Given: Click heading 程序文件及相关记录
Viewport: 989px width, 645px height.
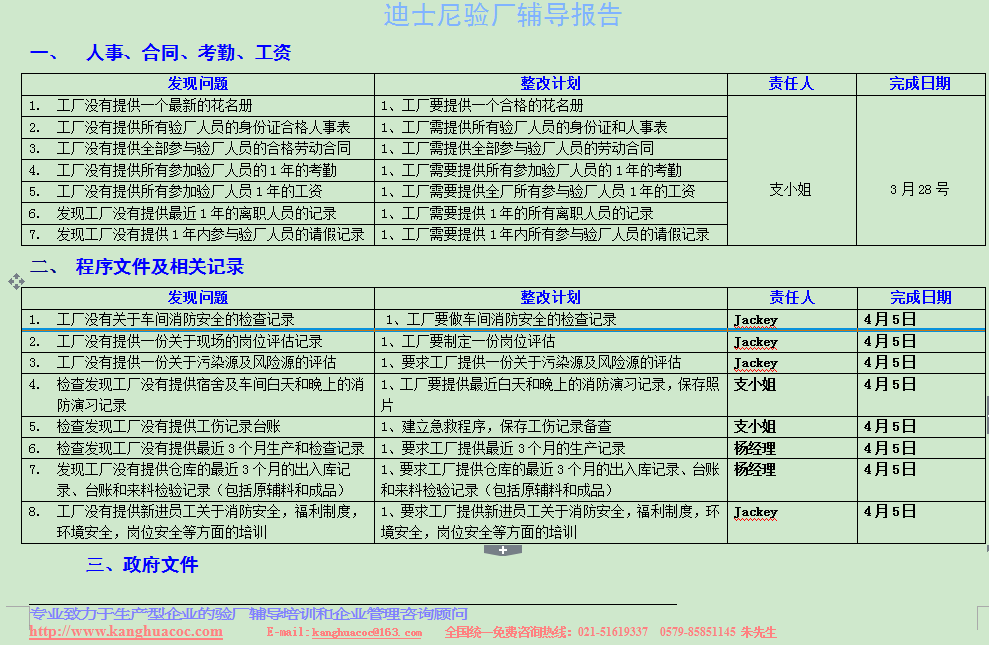Looking at the screenshot, I should point(160,267).
